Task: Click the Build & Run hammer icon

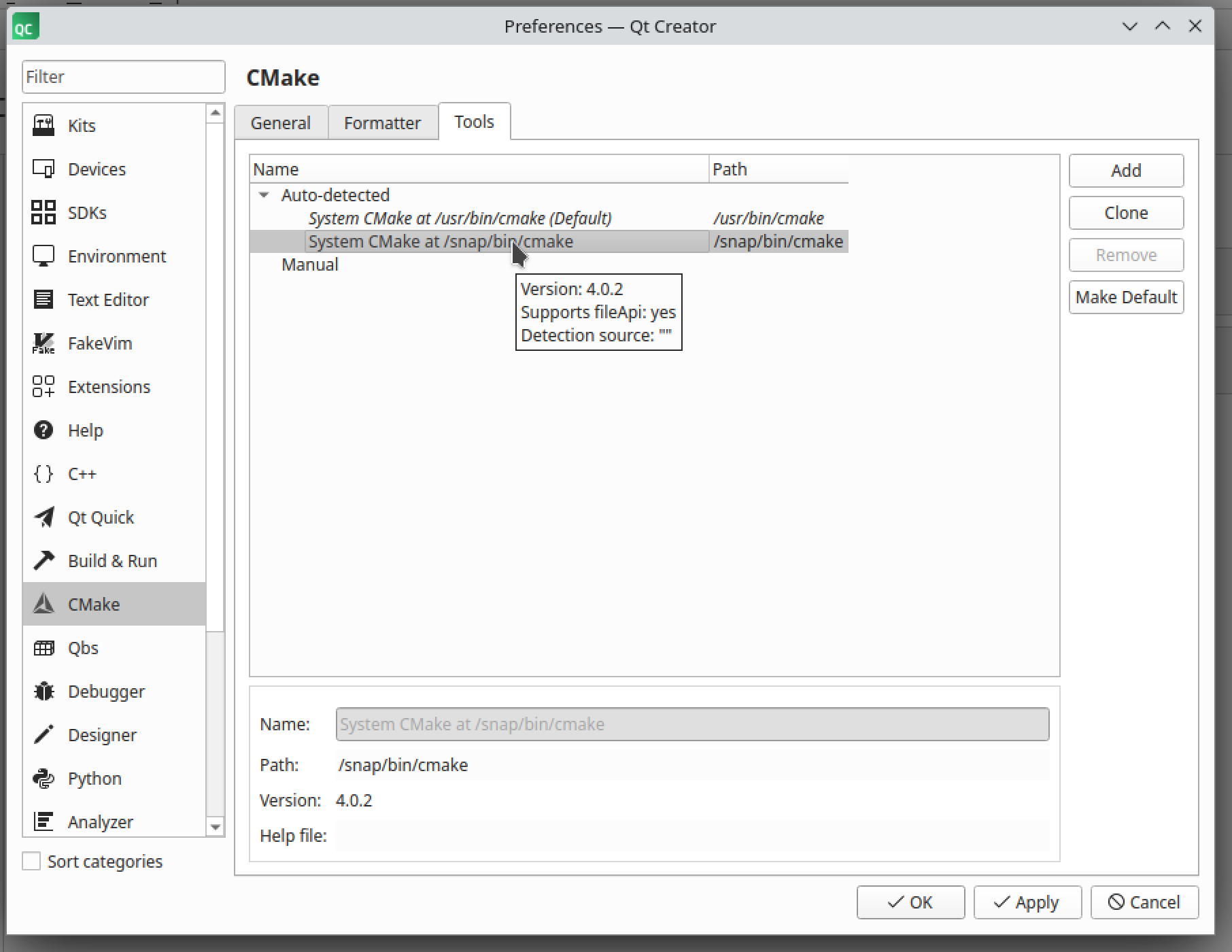Action: (x=44, y=561)
